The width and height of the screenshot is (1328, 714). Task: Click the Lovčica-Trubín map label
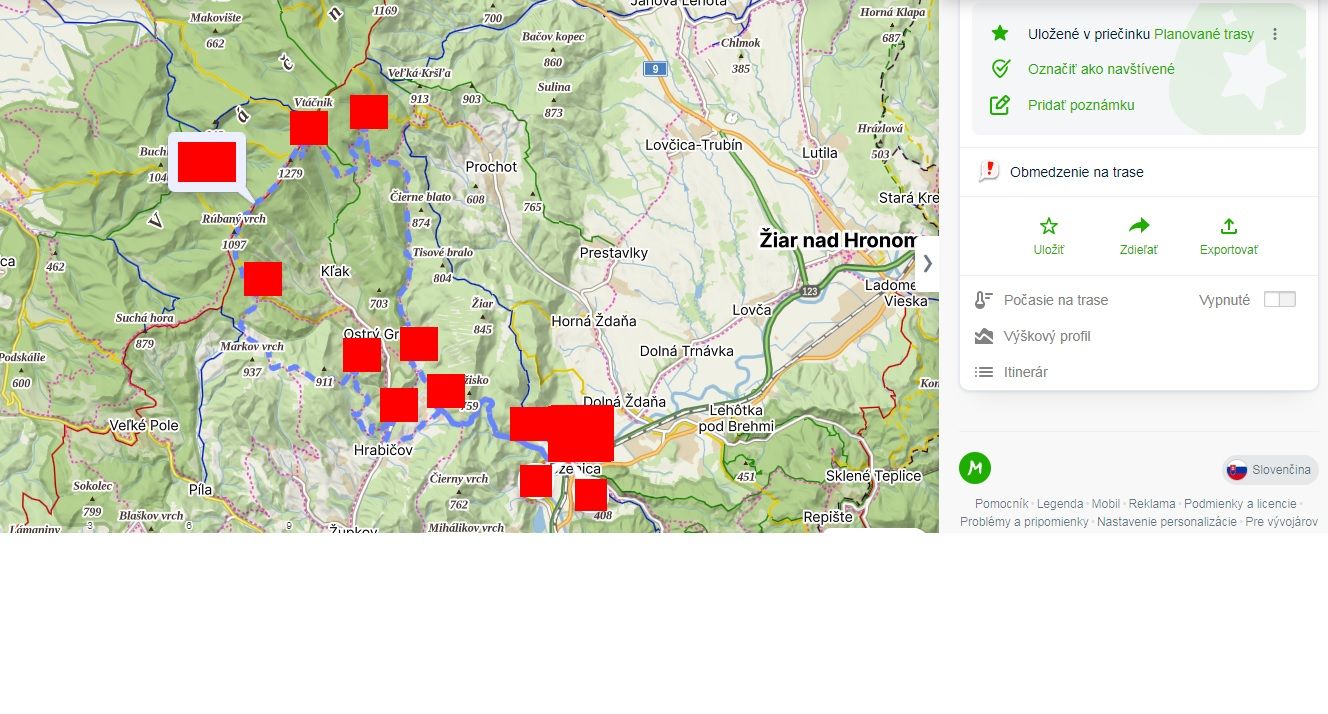pyautogui.click(x=694, y=145)
